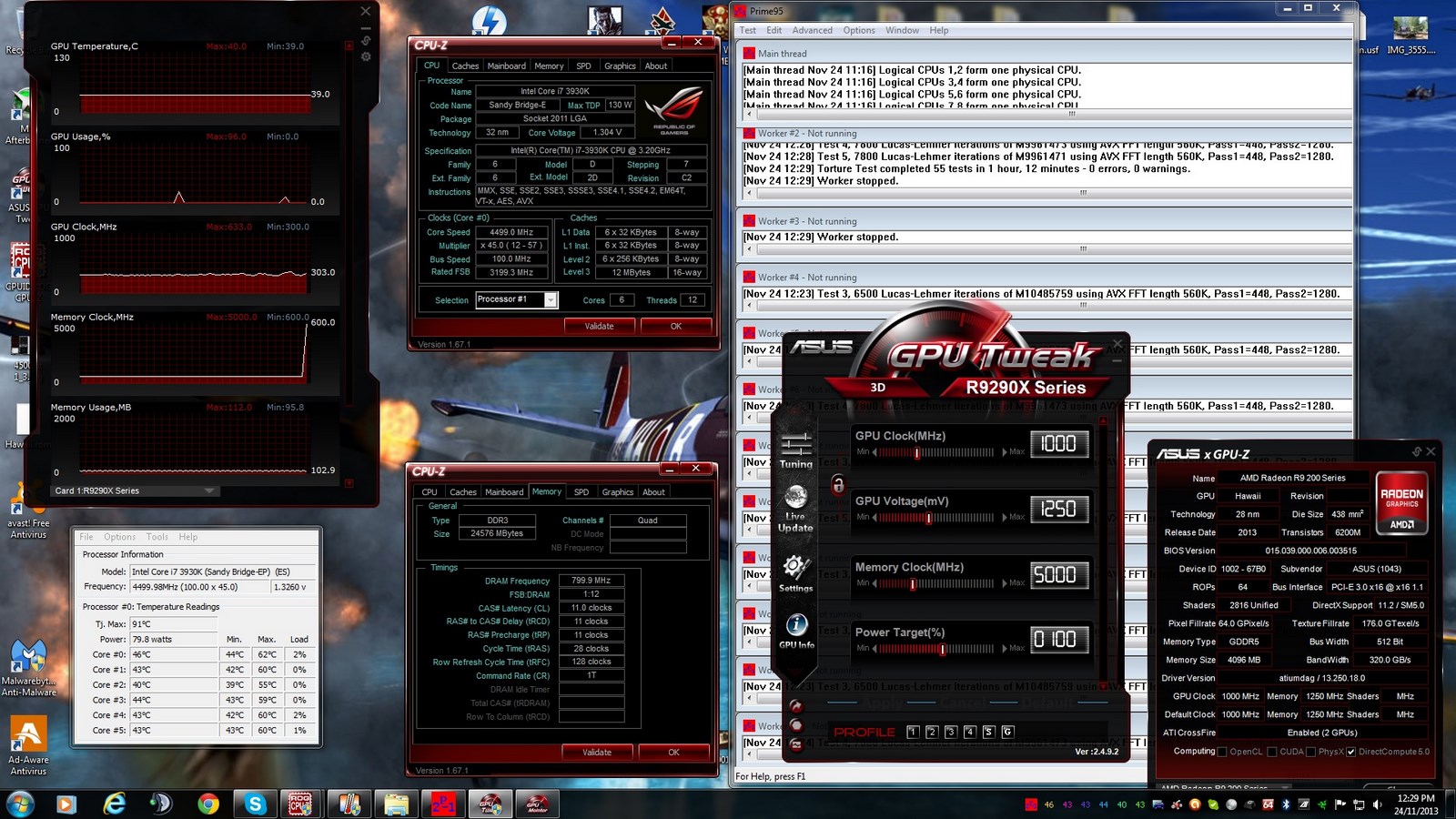Open the Tuning section in GPU Tweak
The width and height of the screenshot is (1456, 819).
click(x=795, y=450)
